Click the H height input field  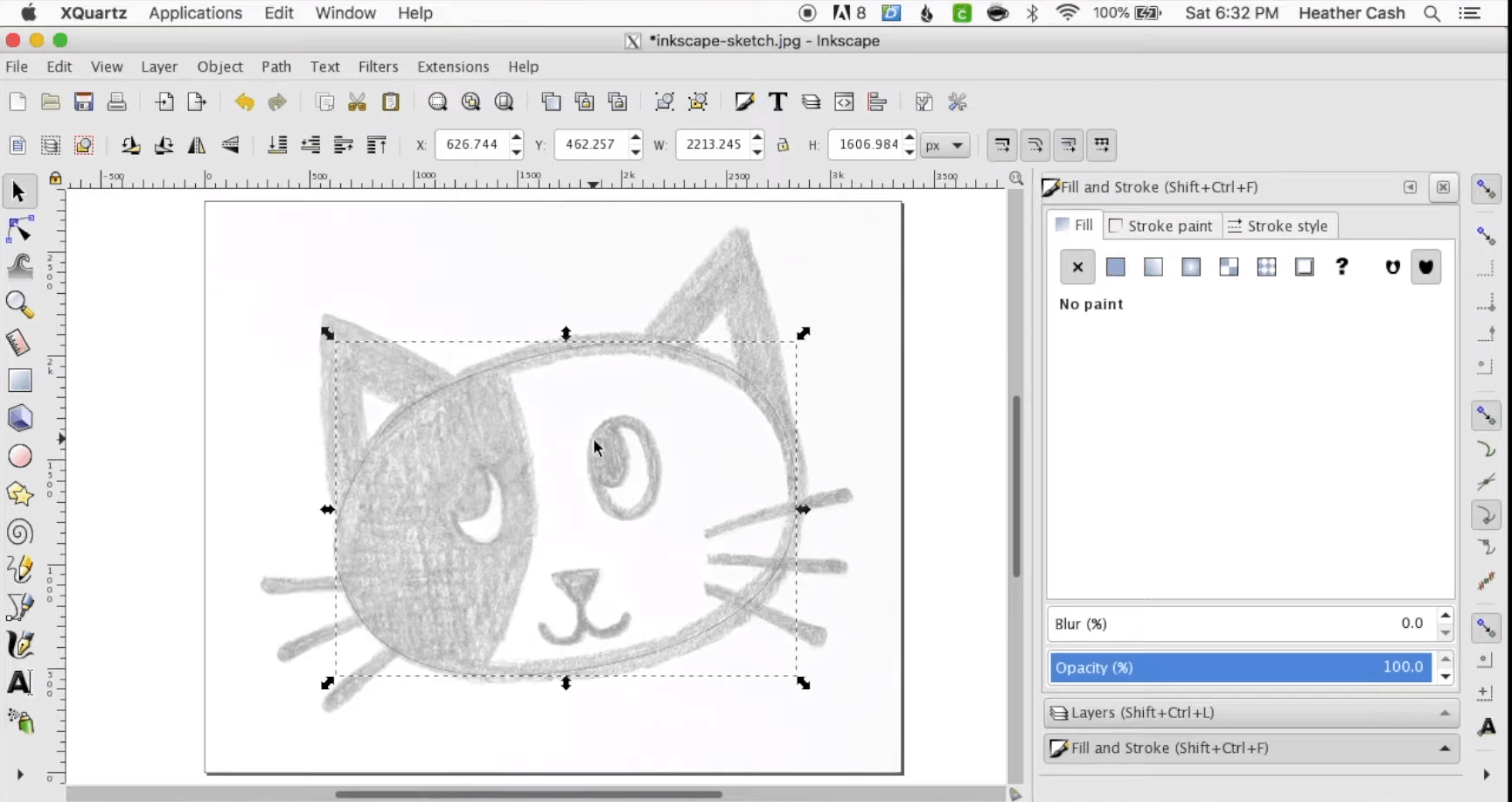[866, 144]
